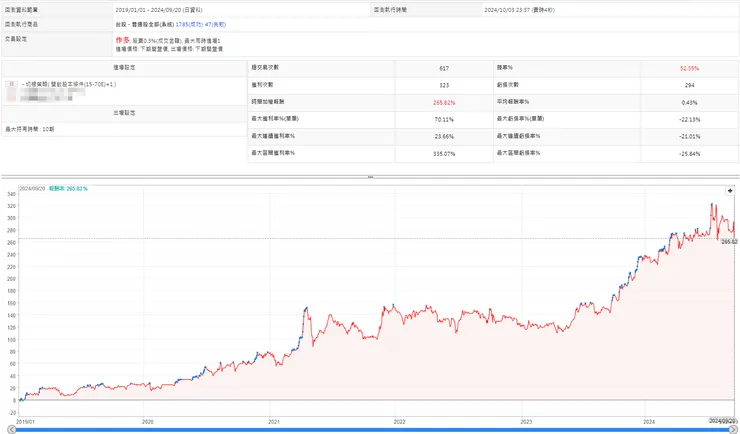This screenshot has height=434, width=740.
Task: Click the 617 total trades value
Action: click(x=444, y=68)
